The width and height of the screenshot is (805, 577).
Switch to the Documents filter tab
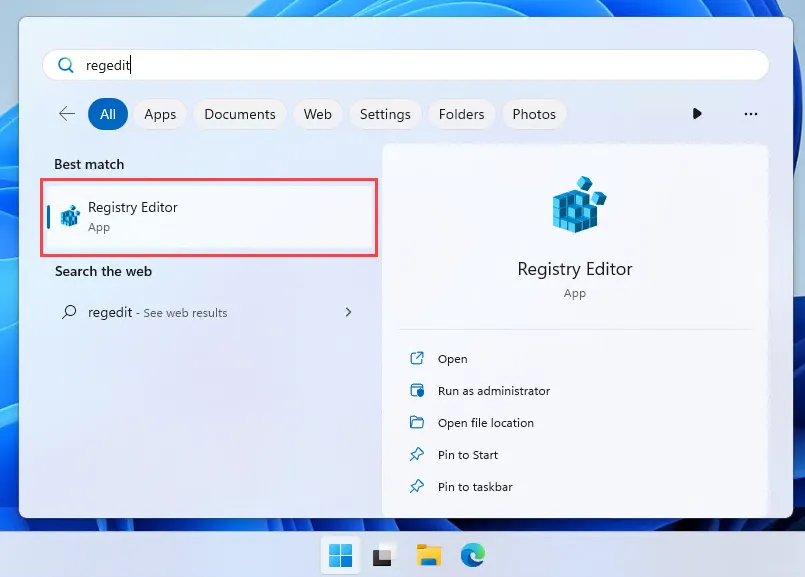point(240,114)
